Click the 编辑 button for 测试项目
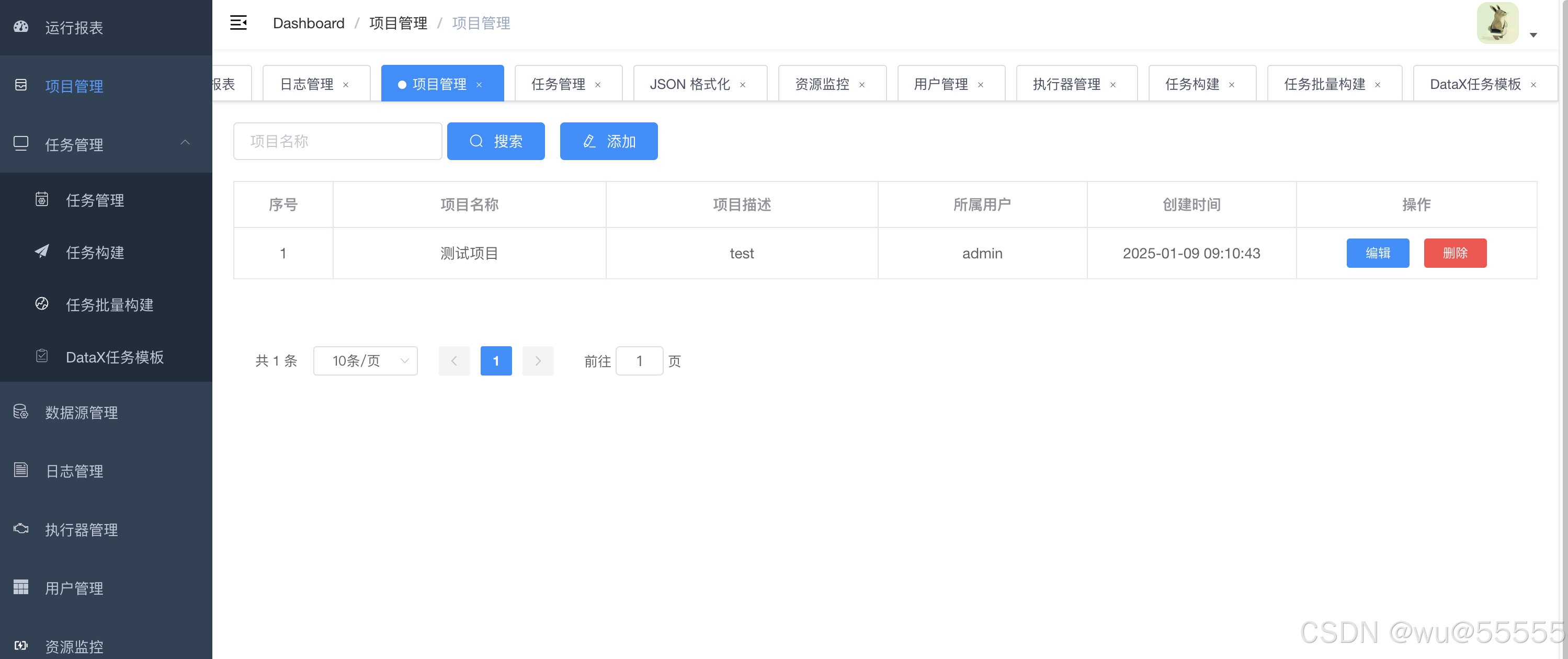This screenshot has width=1568, height=659. pyautogui.click(x=1378, y=253)
